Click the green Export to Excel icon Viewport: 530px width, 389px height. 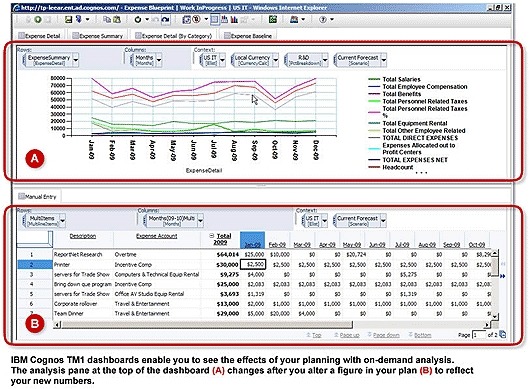point(272,20)
